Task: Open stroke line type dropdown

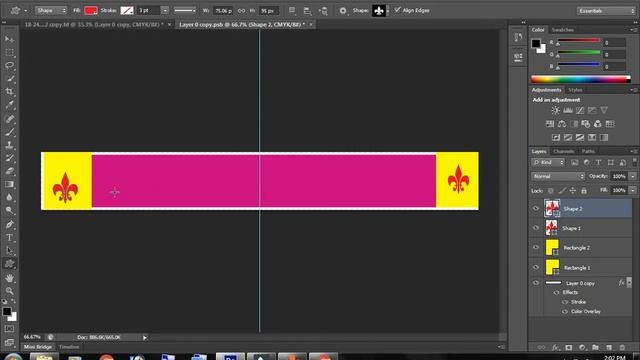Action: point(185,11)
